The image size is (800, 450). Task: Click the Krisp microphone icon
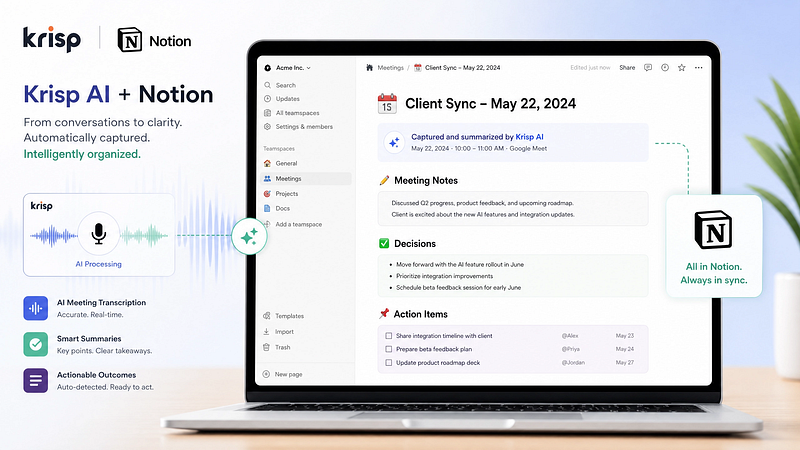pos(98,234)
